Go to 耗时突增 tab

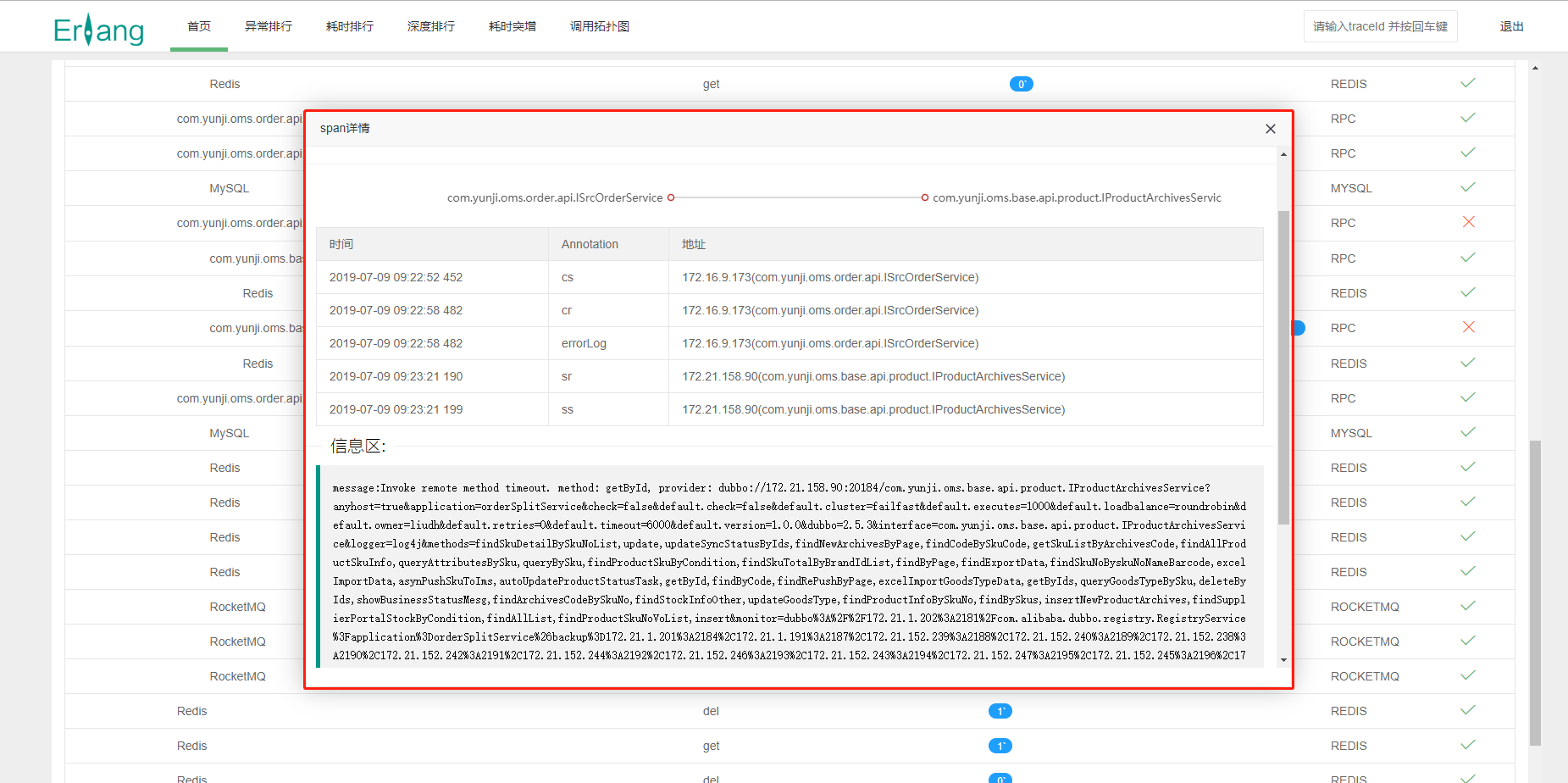[513, 26]
